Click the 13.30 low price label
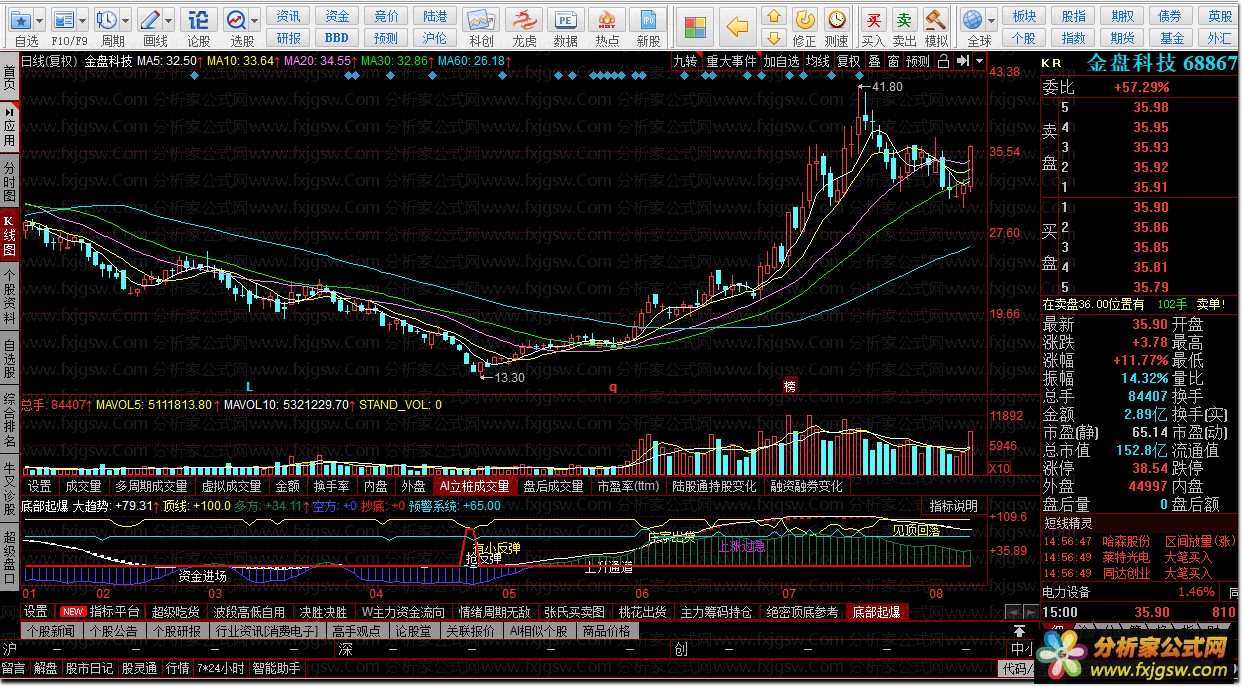The width and height of the screenshot is (1244, 687). click(x=509, y=377)
